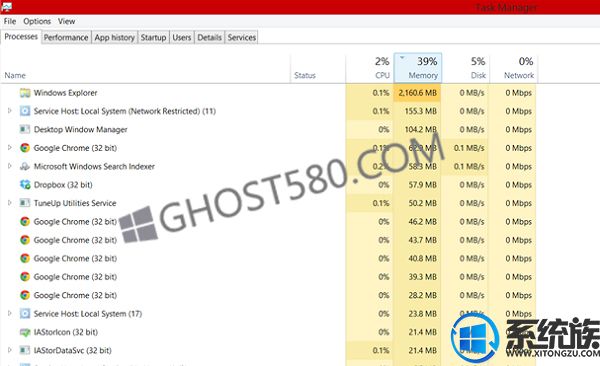Image resolution: width=600 pixels, height=366 pixels.
Task: Switch to the Performance tab
Action: click(66, 38)
